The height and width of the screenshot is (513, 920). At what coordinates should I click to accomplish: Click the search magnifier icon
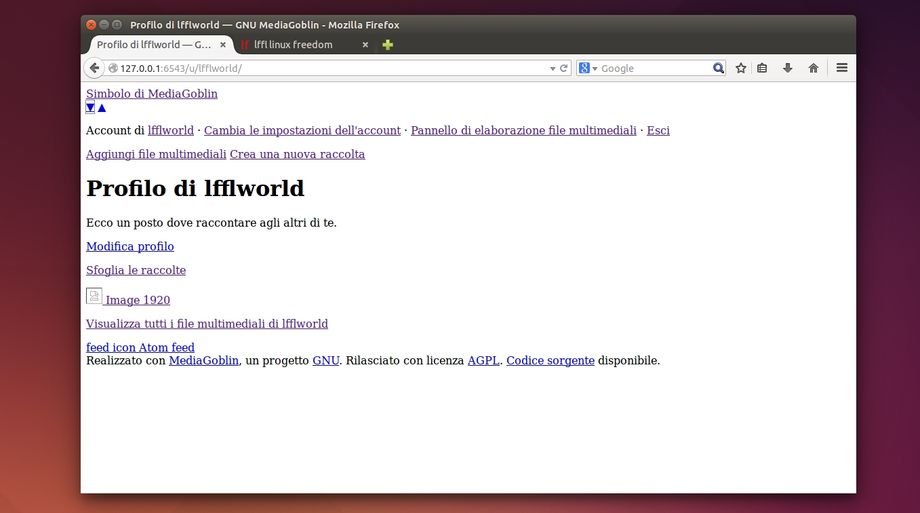point(718,68)
